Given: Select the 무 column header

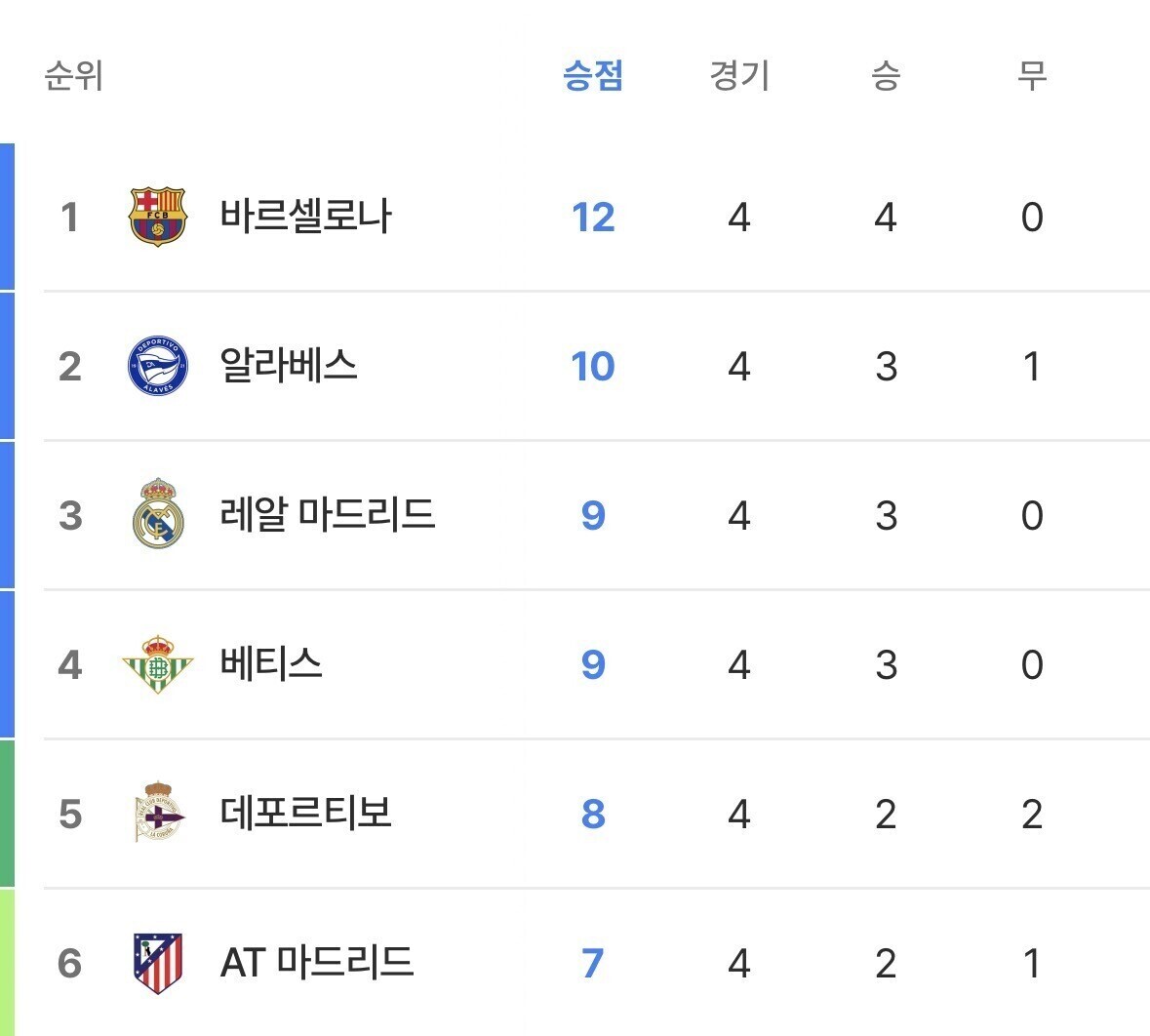Looking at the screenshot, I should click(x=1031, y=75).
